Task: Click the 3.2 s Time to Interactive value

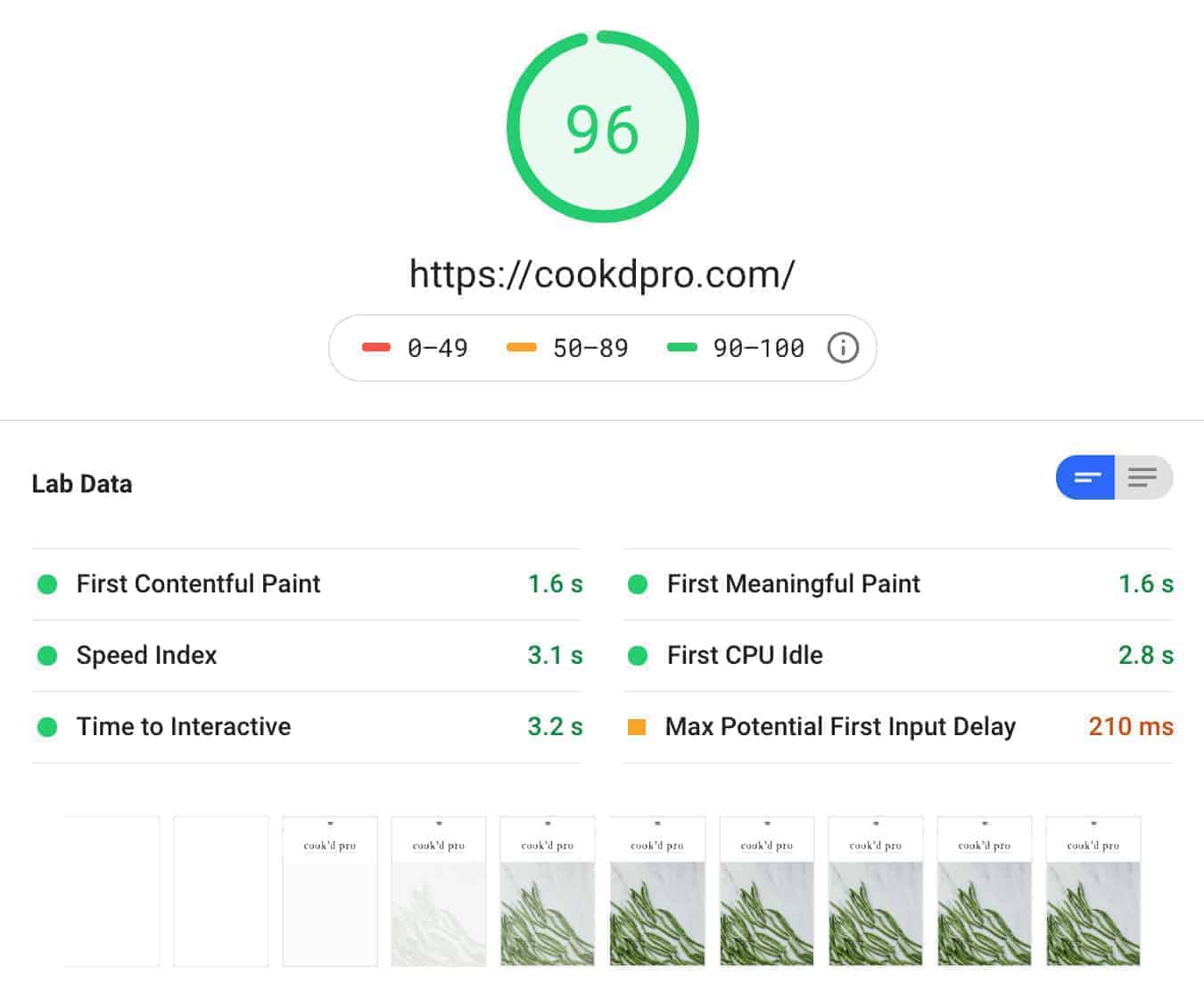Action: click(x=555, y=726)
